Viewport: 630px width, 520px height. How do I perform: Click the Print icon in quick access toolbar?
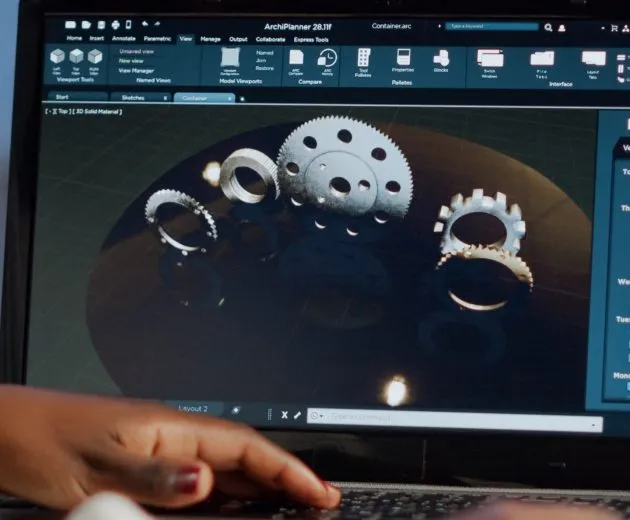click(x=115, y=25)
